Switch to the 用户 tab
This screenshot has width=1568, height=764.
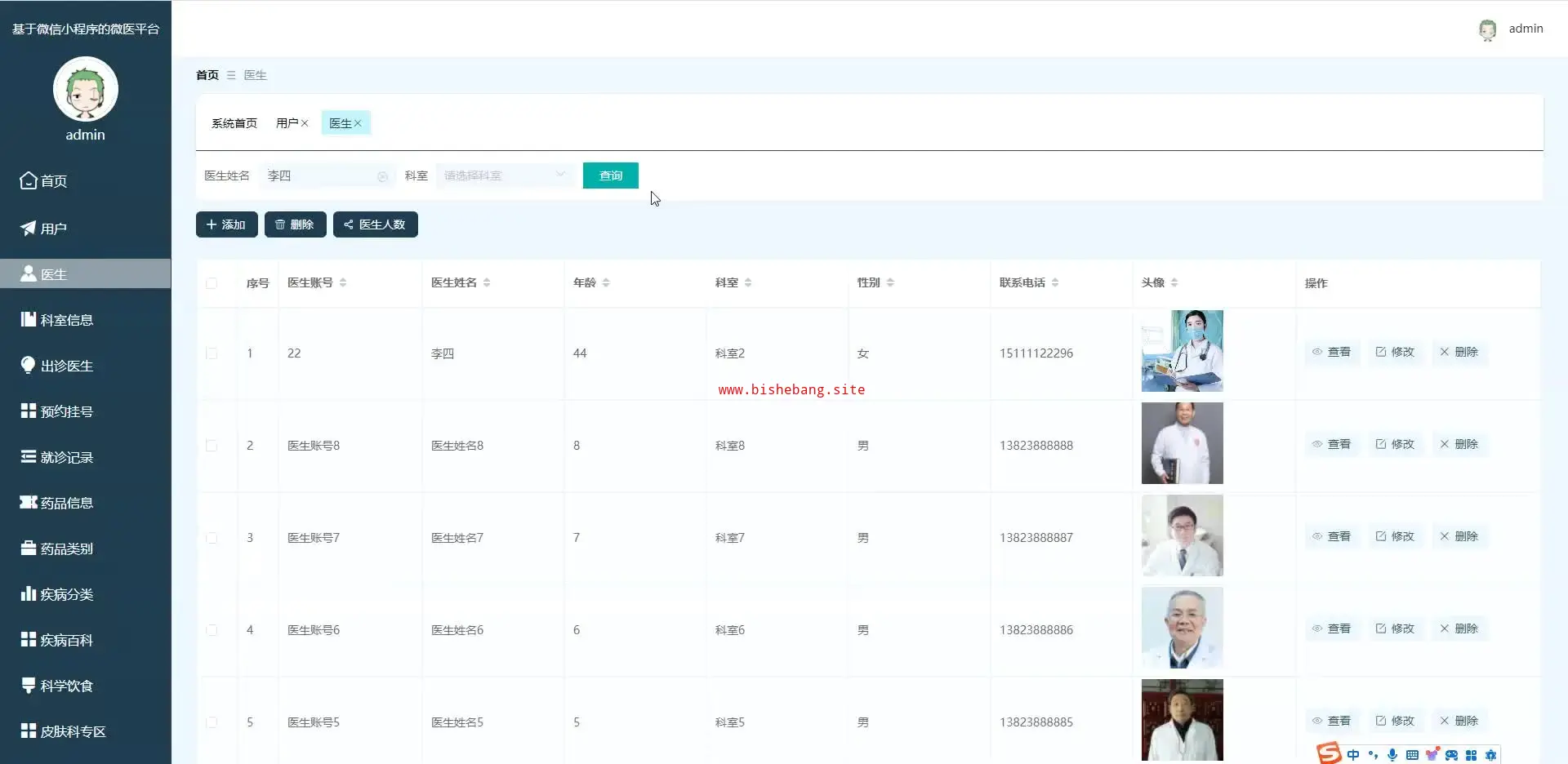pyautogui.click(x=287, y=123)
